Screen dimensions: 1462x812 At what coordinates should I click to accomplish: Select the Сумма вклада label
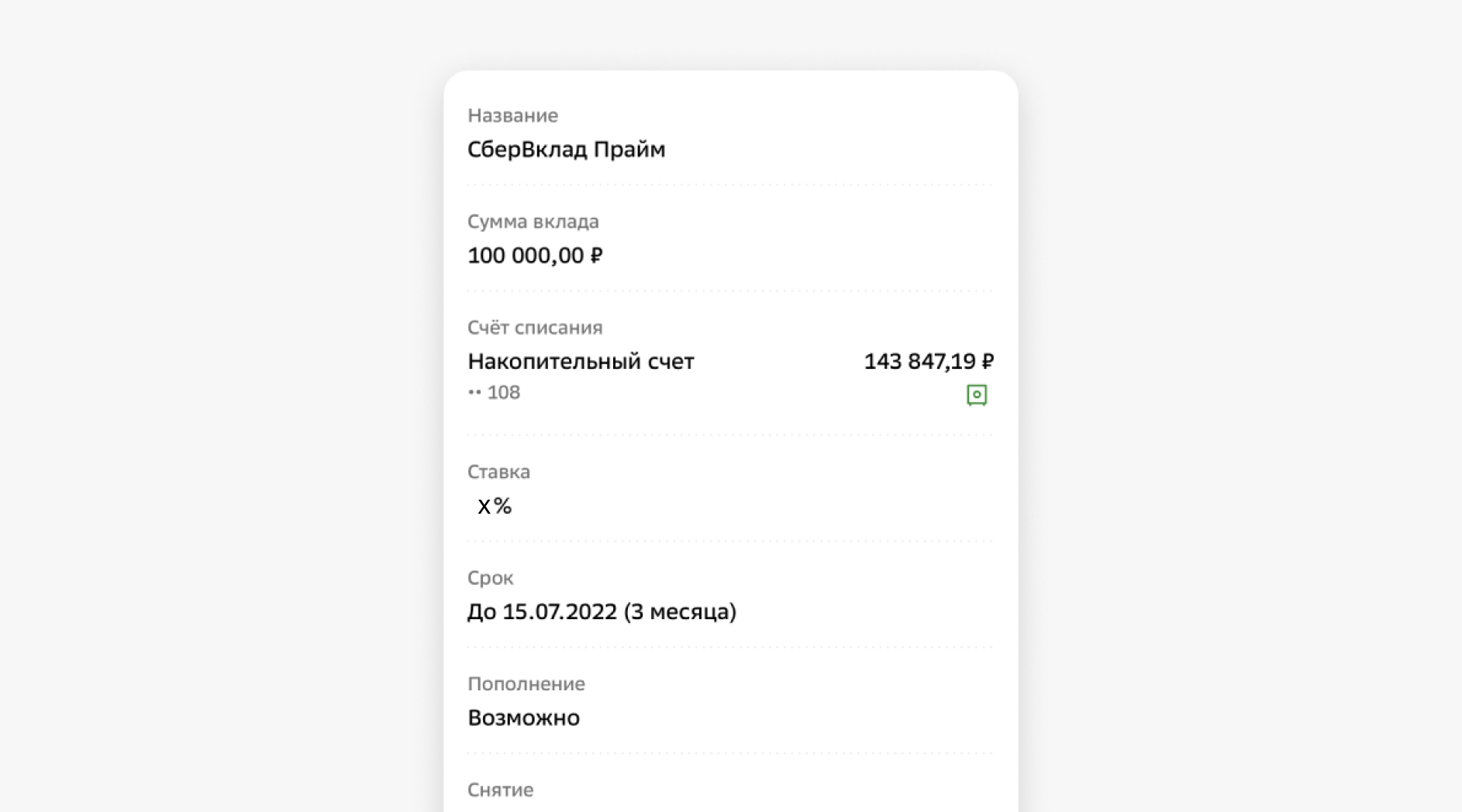click(x=533, y=221)
